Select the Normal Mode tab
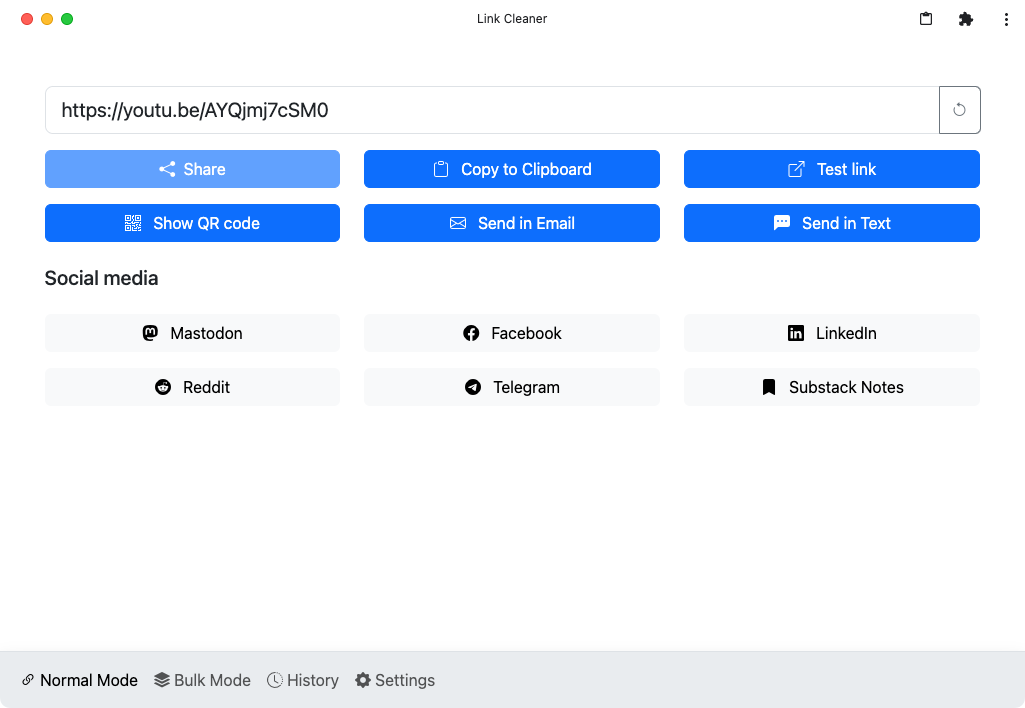This screenshot has height=708, width=1025. coord(80,681)
